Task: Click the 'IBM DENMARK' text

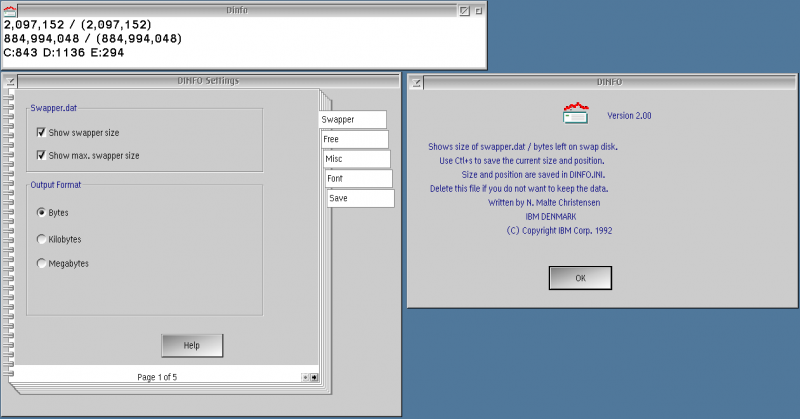Action: click(x=551, y=216)
